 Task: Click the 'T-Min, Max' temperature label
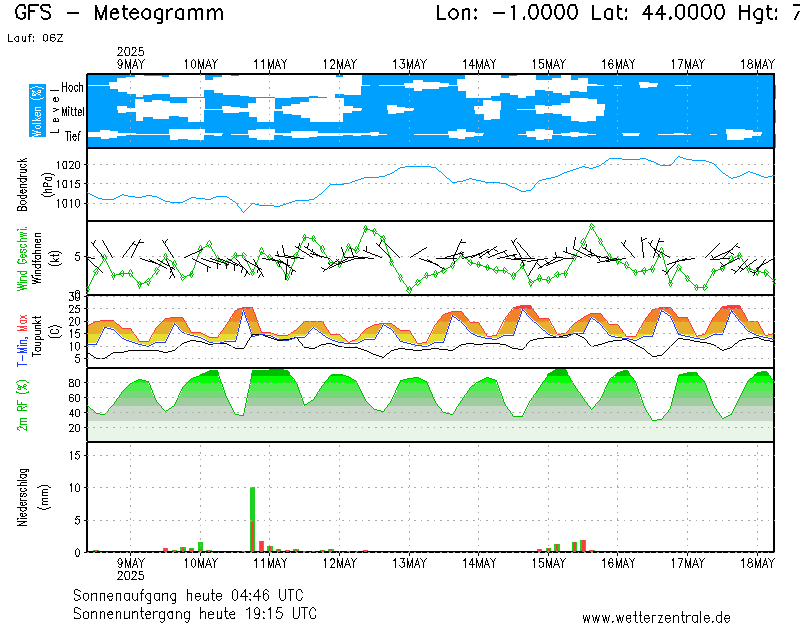[x=21, y=340]
